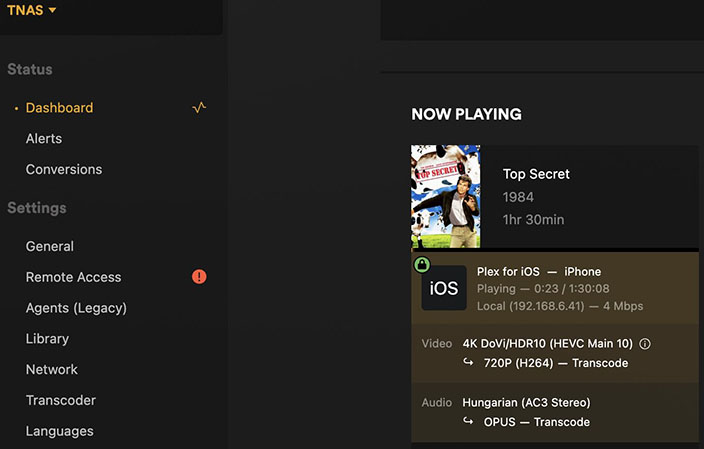Viewport: 704px width, 449px height.
Task: Open Library settings
Action: pos(47,339)
